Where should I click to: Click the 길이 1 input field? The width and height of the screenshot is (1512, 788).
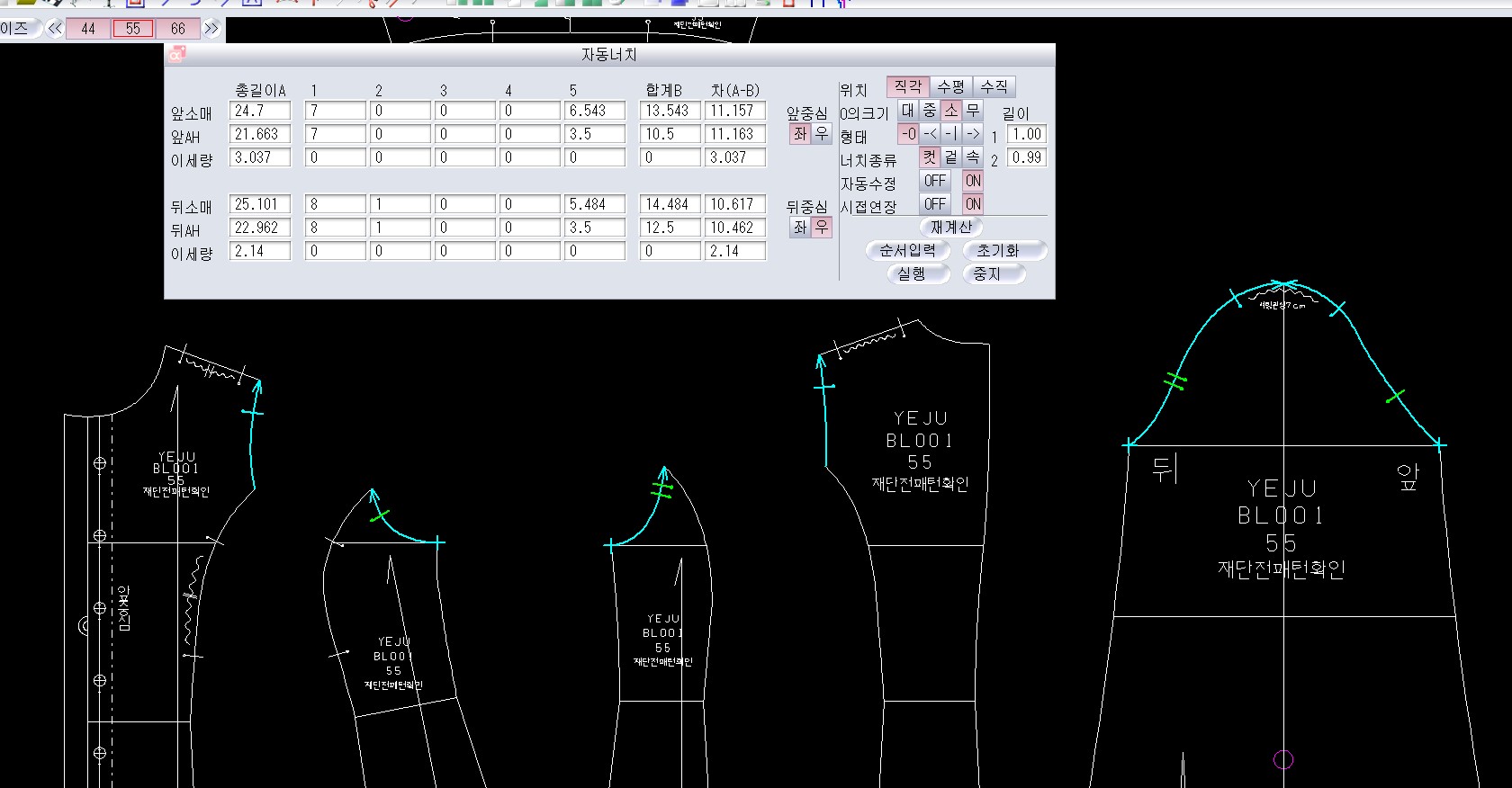click(x=1026, y=134)
